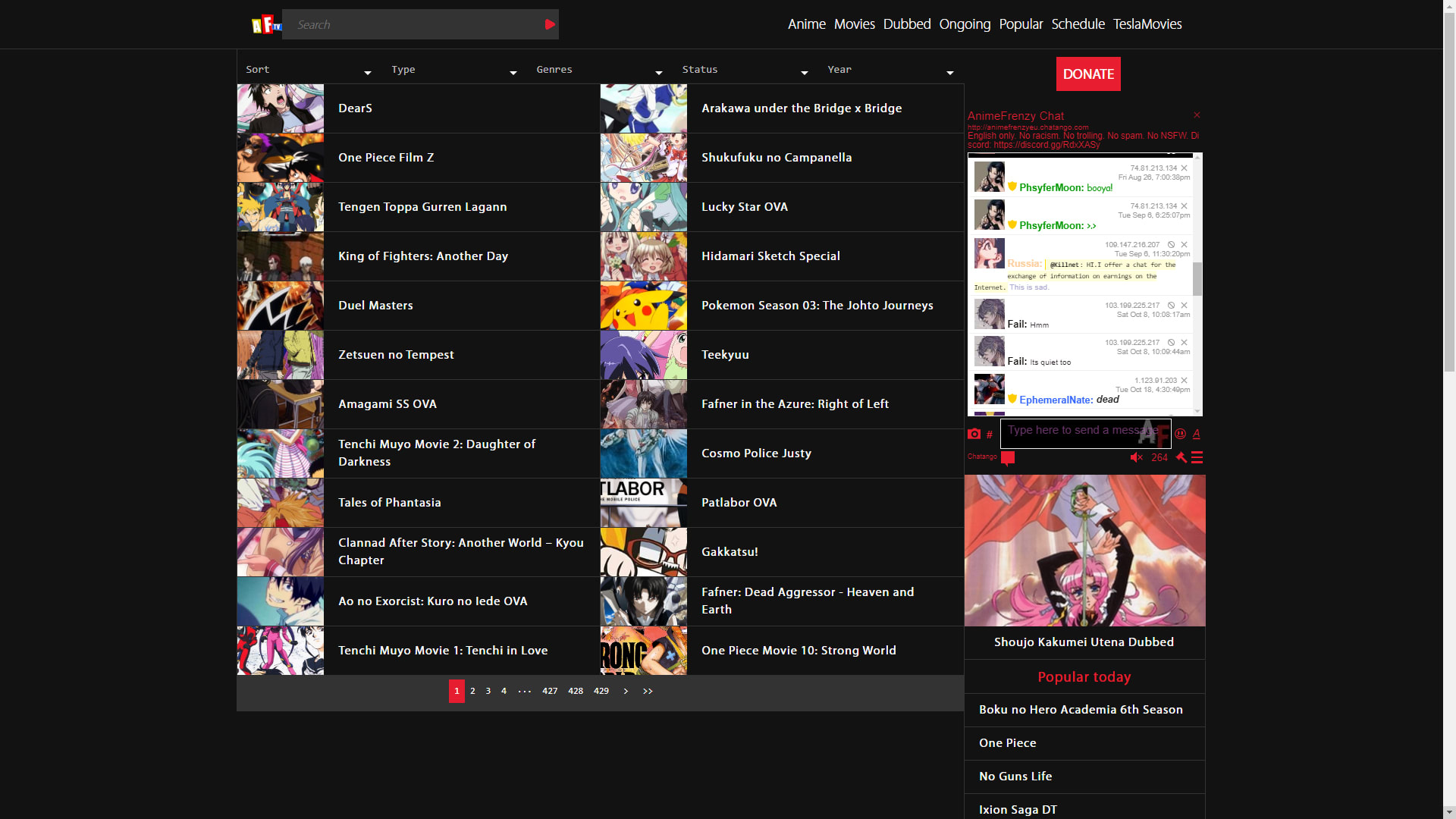Click EphemeralNate's avatar in chat
Viewport: 1456px width, 819px height.
click(989, 389)
